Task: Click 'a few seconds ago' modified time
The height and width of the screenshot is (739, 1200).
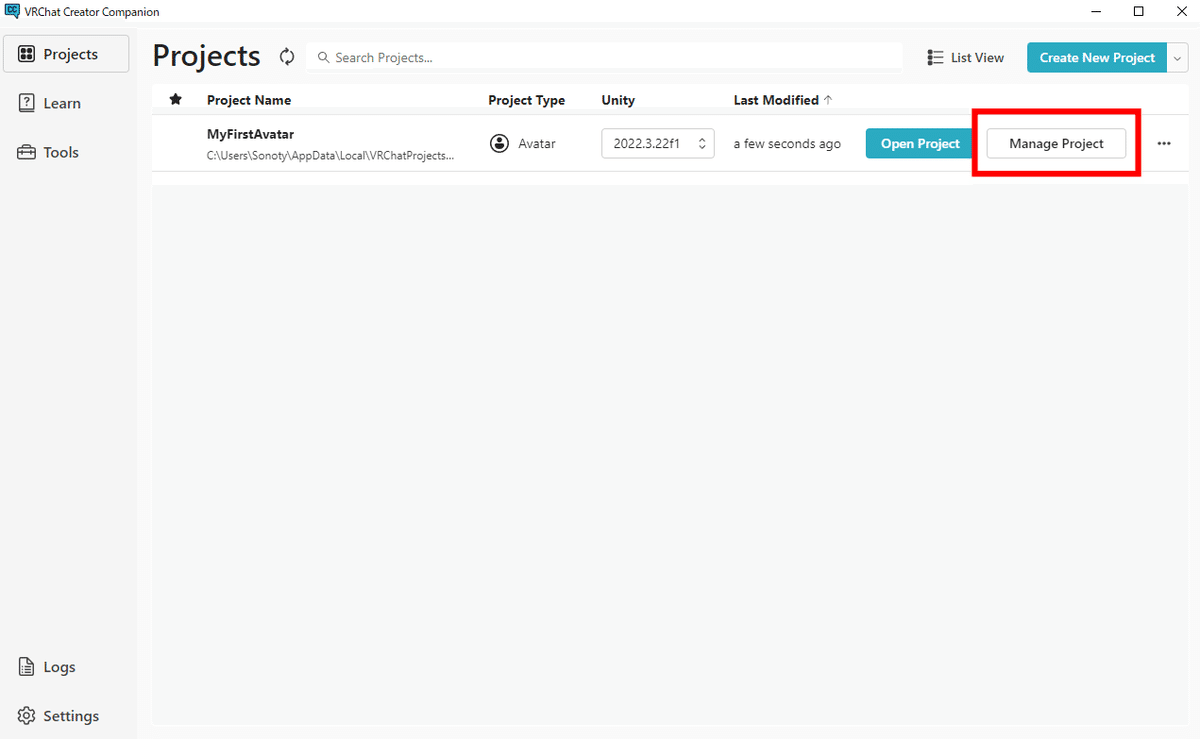Action: [787, 143]
